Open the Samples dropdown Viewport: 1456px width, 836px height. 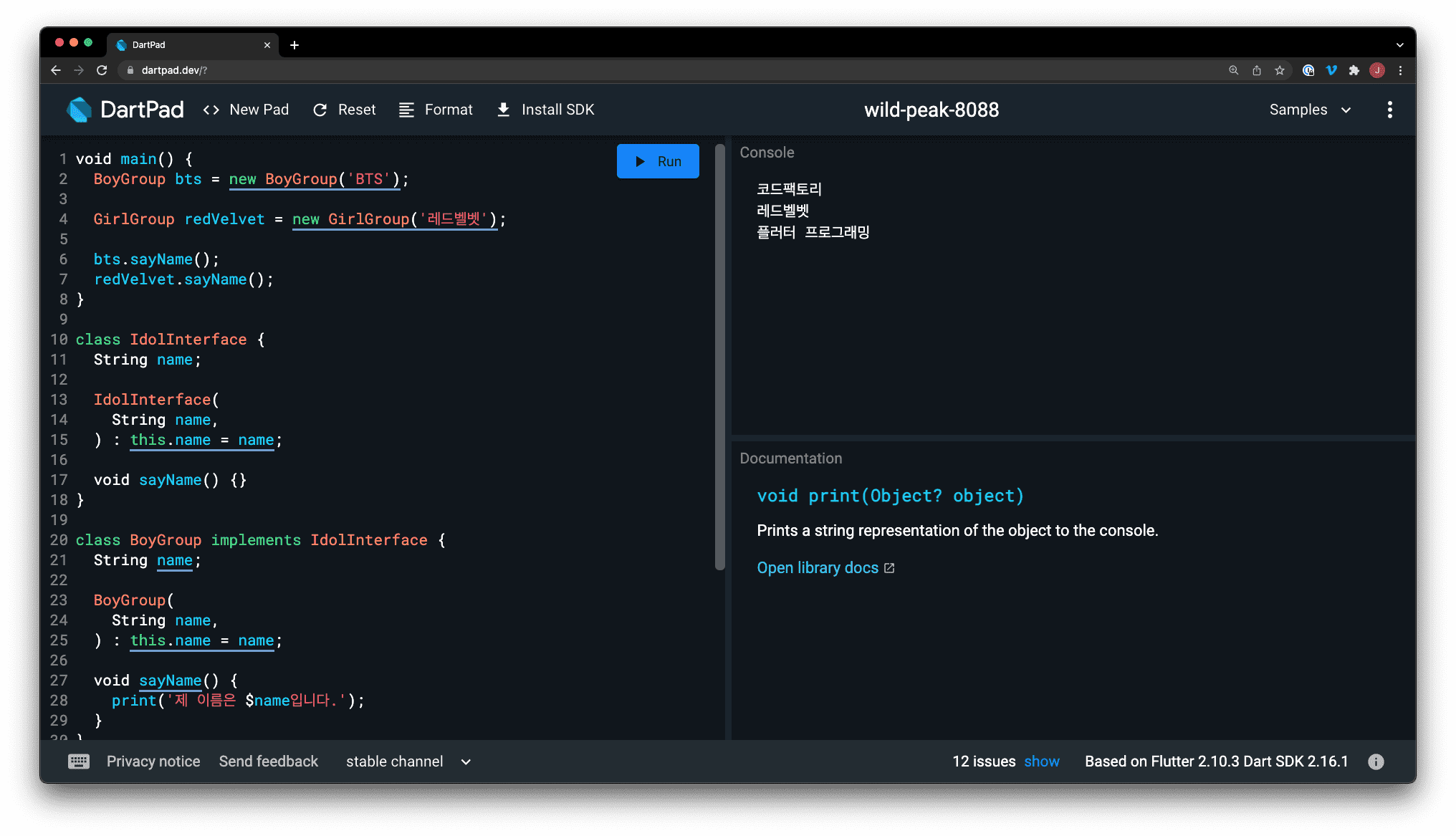(x=1310, y=110)
